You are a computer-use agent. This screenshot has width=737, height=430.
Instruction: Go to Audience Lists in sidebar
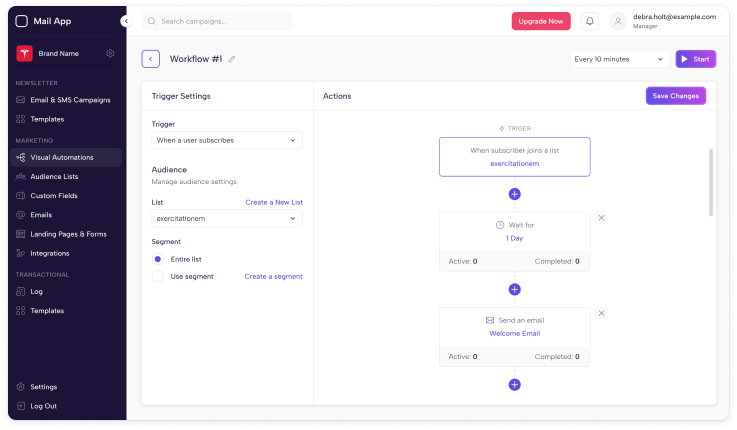point(55,176)
